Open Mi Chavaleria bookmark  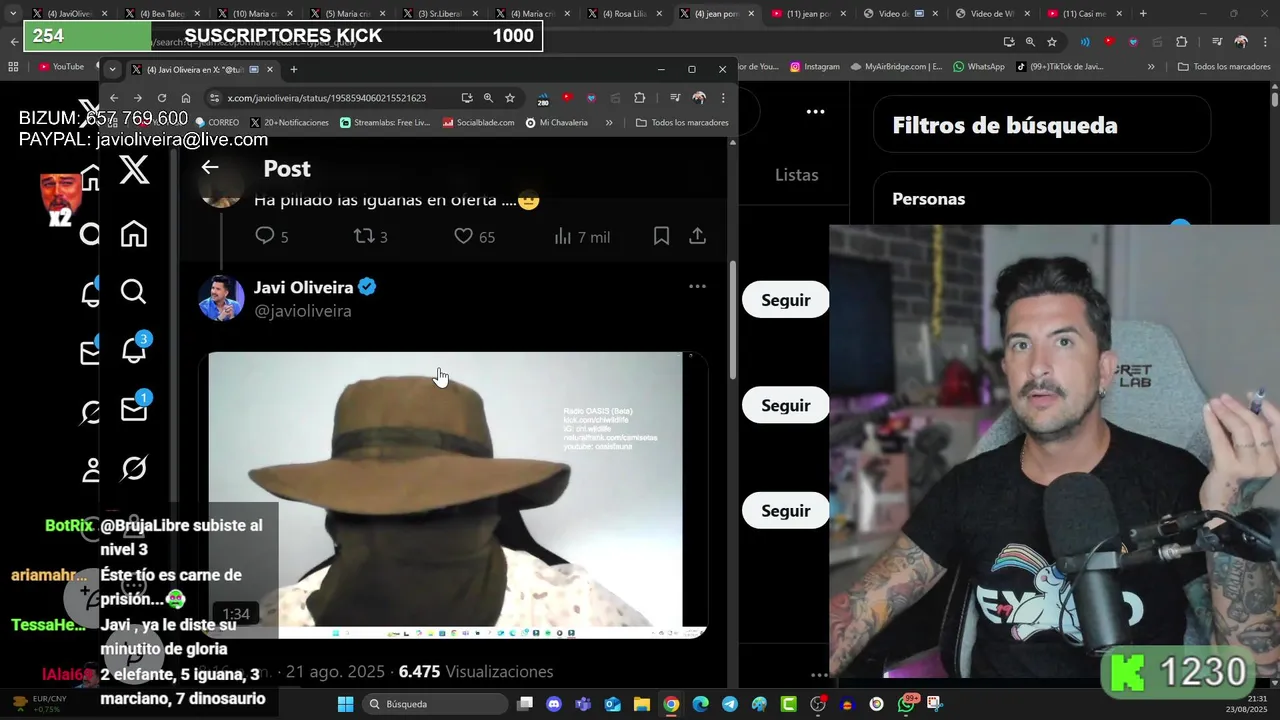pos(557,122)
